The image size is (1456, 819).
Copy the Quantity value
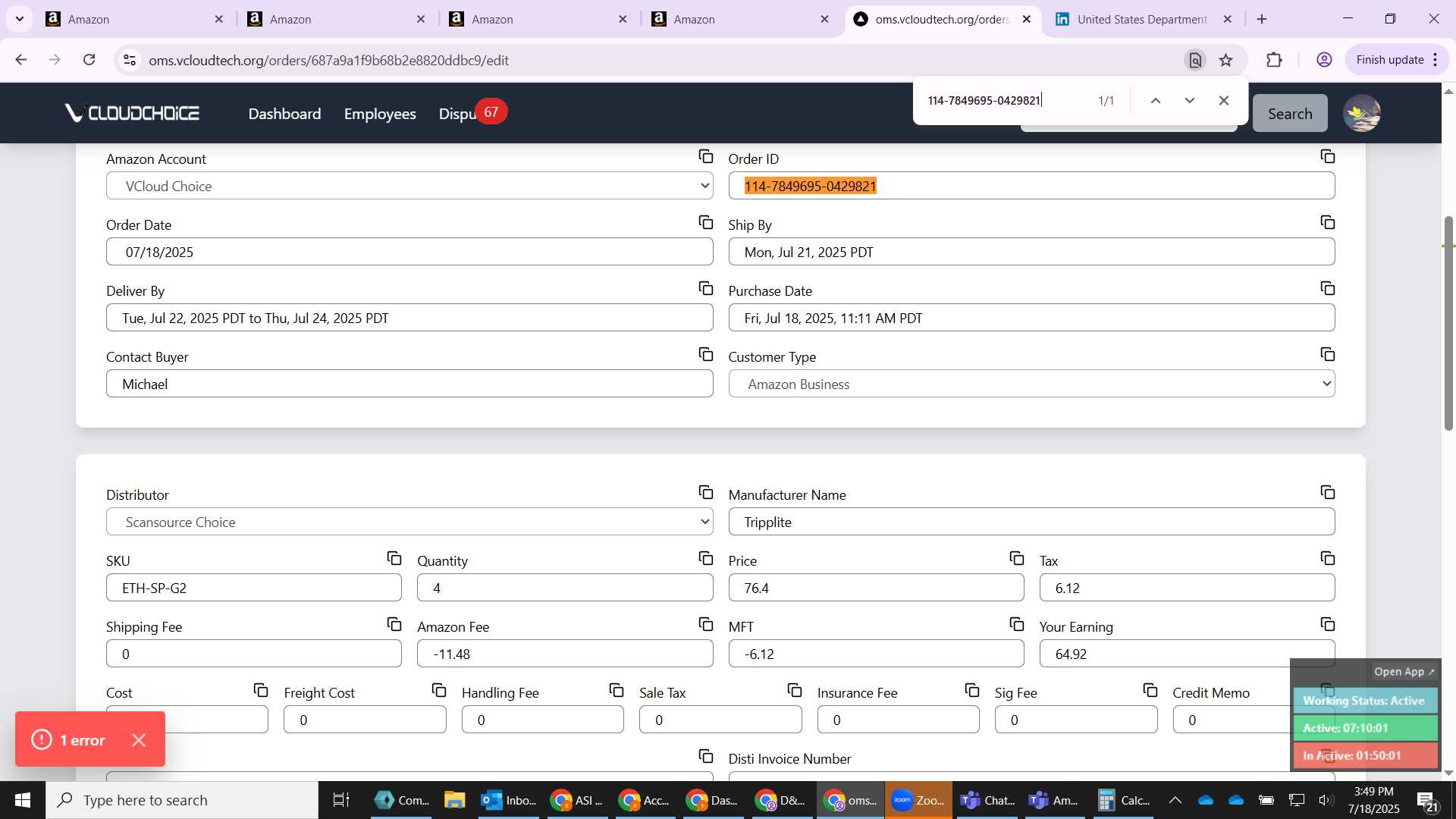[x=705, y=558]
